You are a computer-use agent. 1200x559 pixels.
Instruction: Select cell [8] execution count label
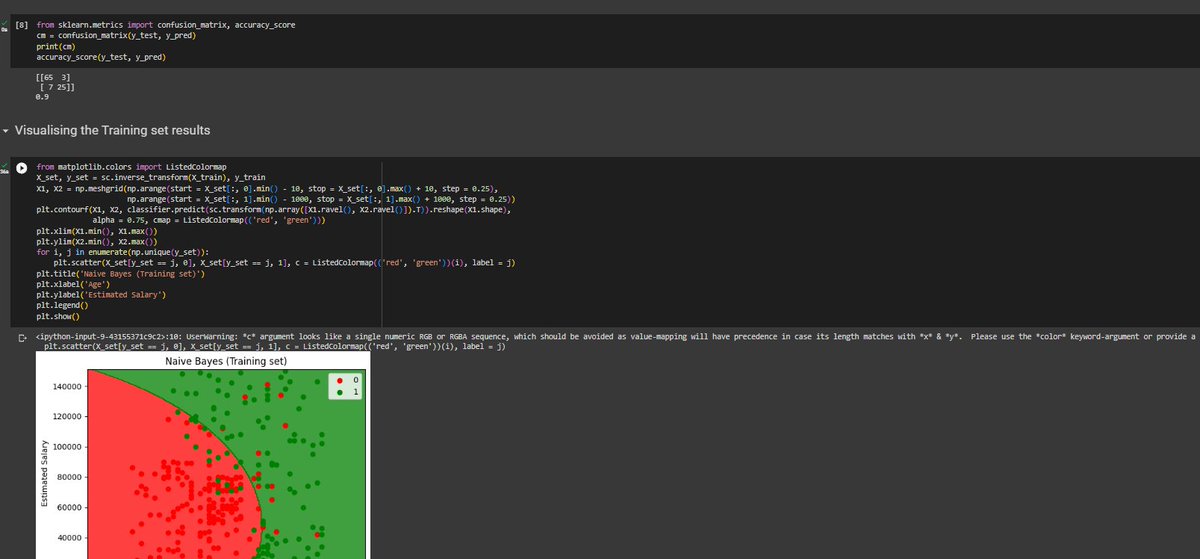click(x=21, y=24)
